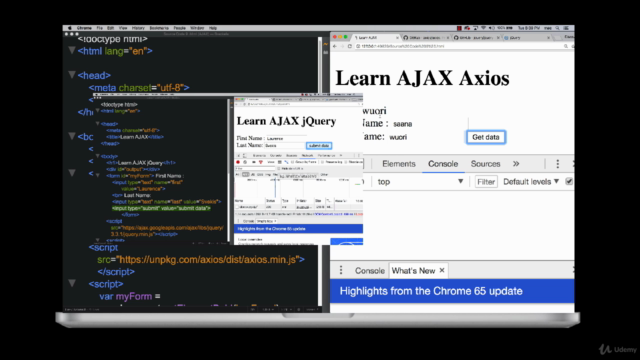Collapse the html lang="en" fold triangle
This screenshot has width=640, height=360.
click(72, 51)
